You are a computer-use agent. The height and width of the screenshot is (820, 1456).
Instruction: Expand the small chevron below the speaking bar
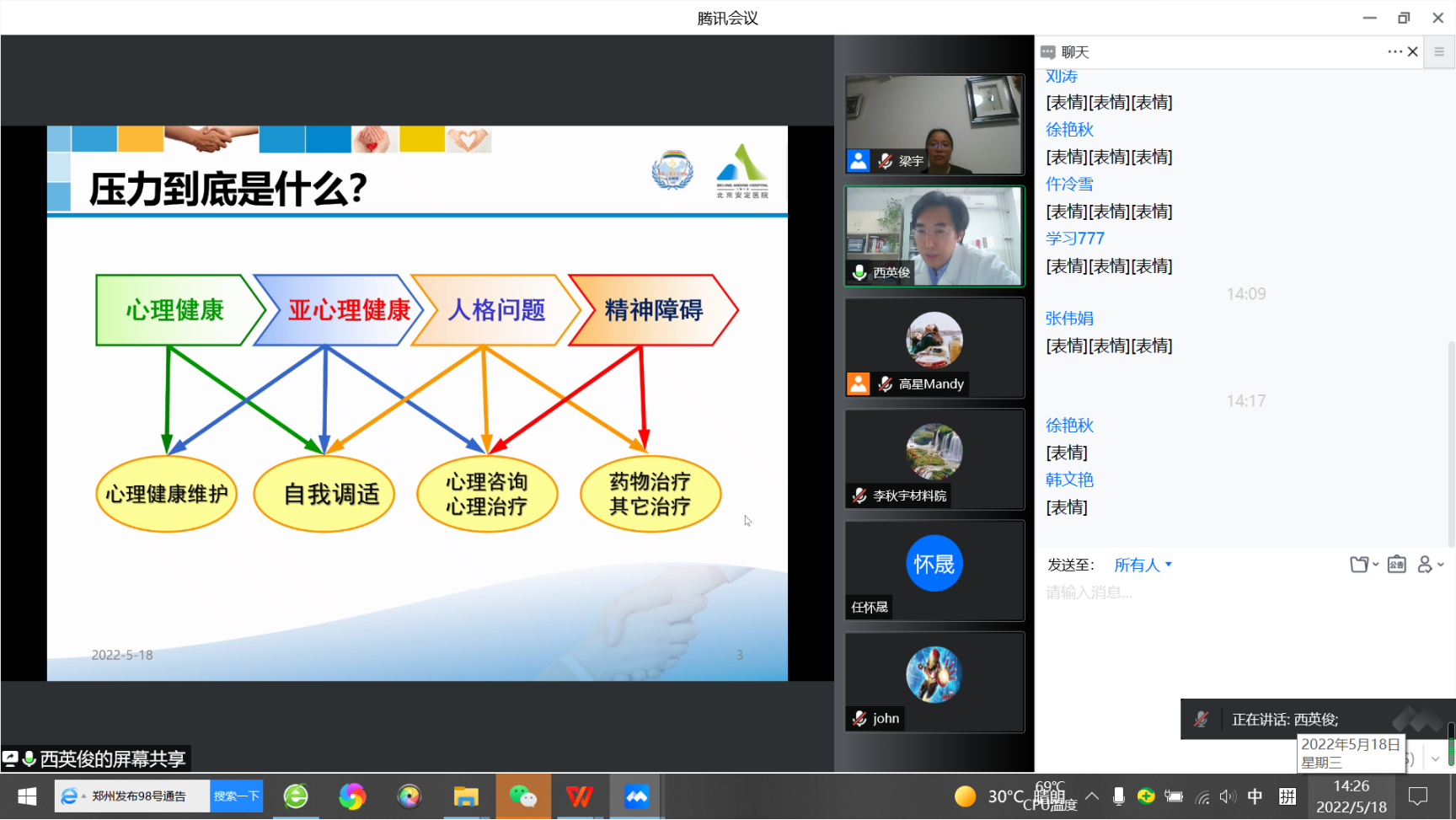pos(1436,758)
